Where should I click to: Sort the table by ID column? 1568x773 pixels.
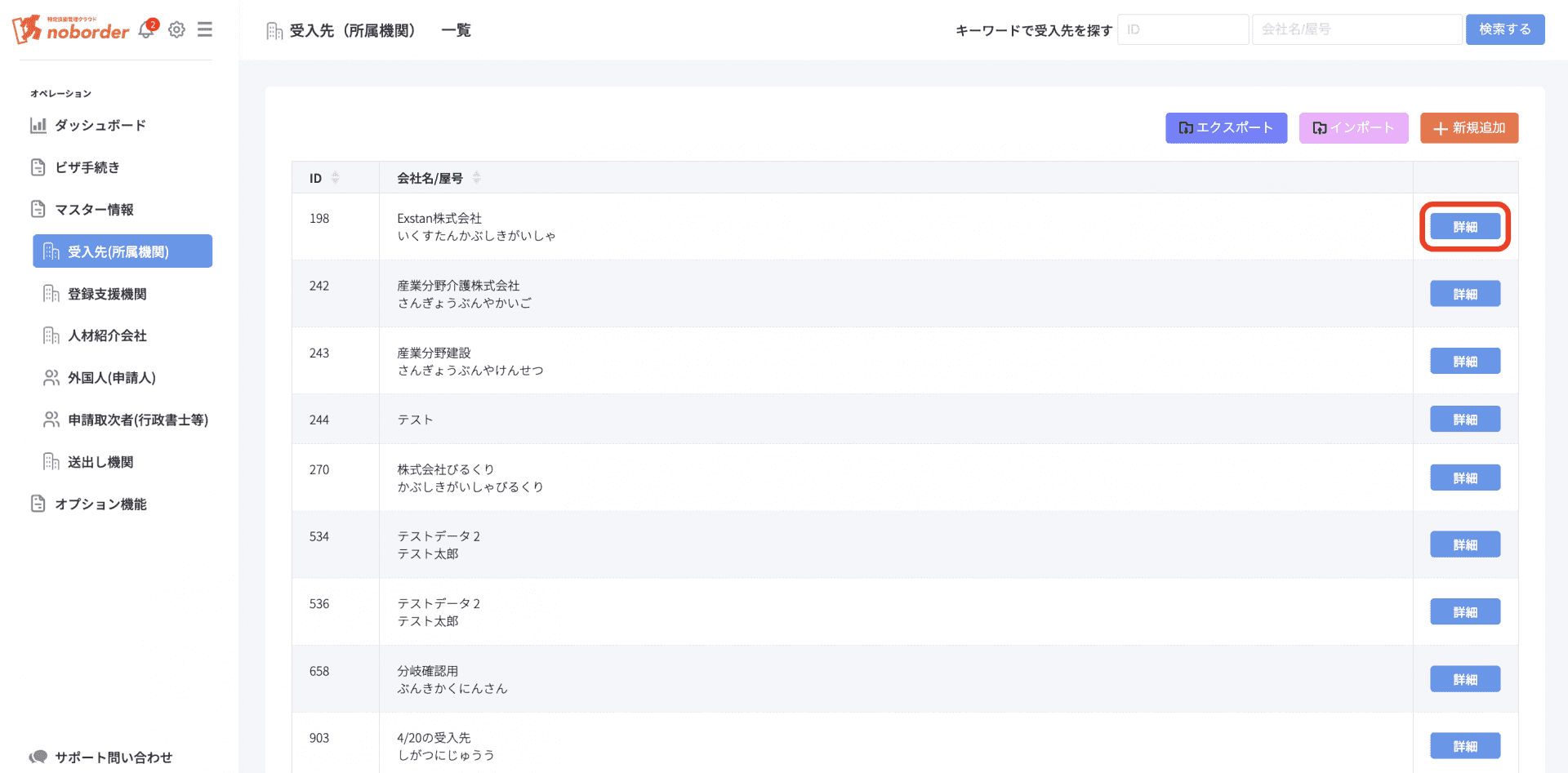coord(335,178)
